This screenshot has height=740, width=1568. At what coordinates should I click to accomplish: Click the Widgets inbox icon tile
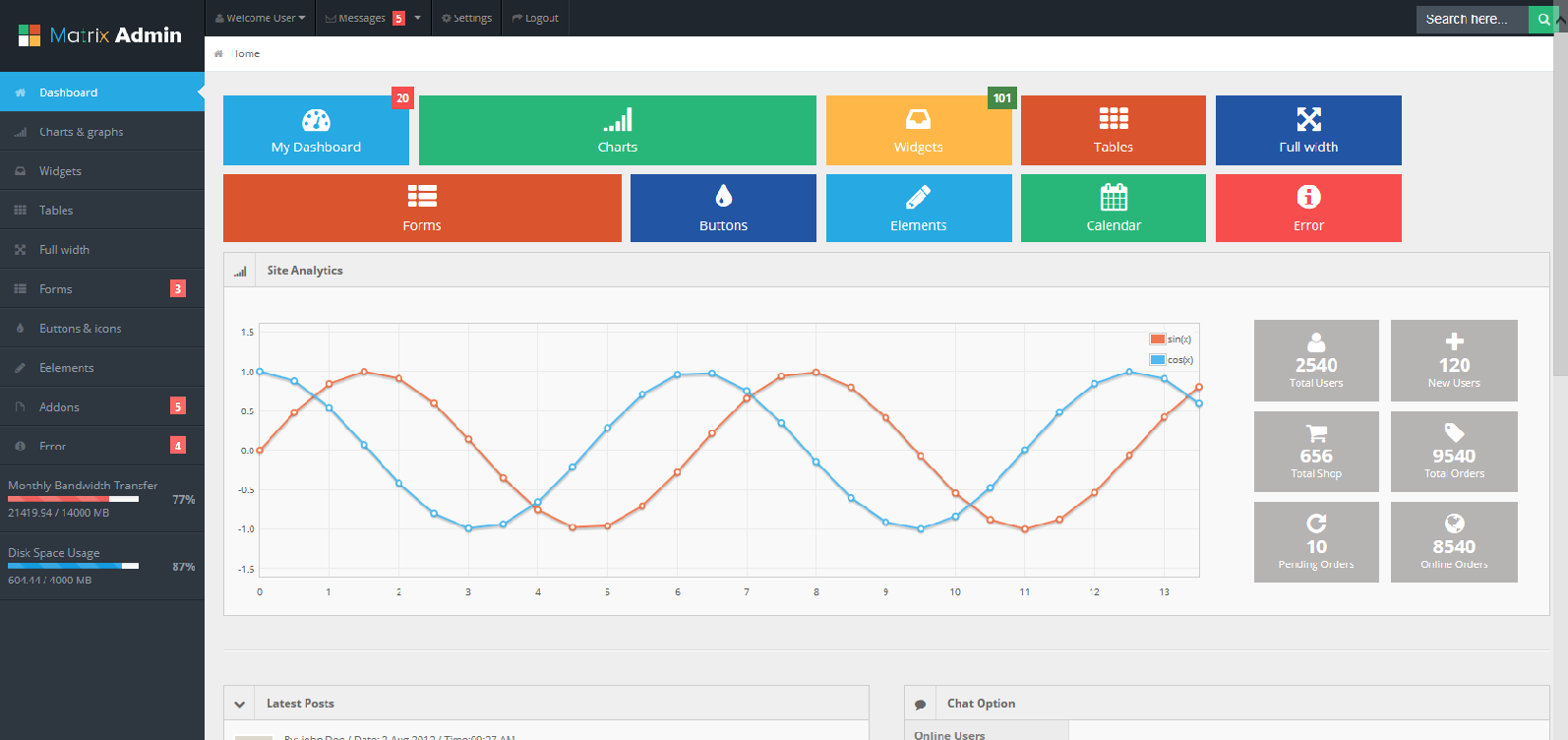(x=918, y=130)
